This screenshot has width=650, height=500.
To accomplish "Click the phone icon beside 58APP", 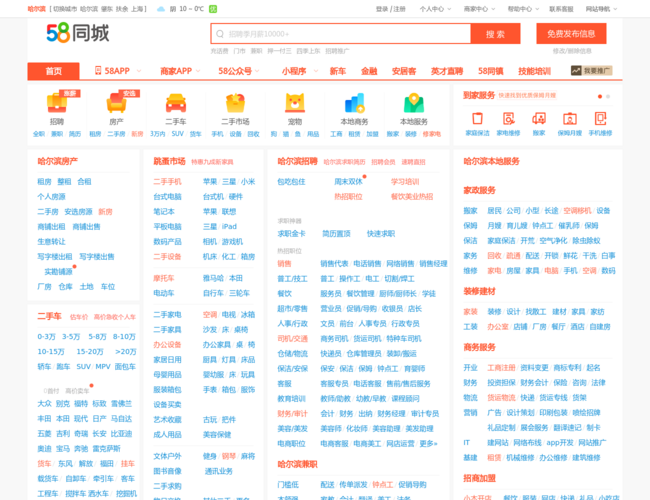I will coord(98,70).
